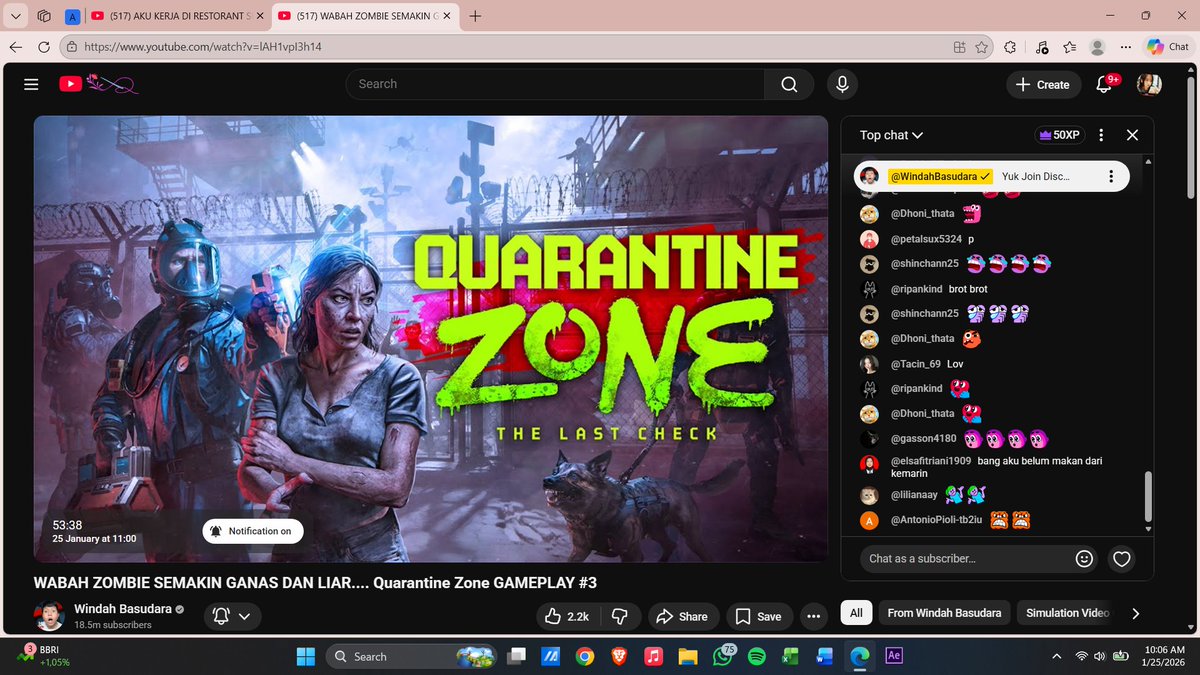Dislike the video with thumbs down
Screen dimensions: 1200x675
(x=620, y=616)
